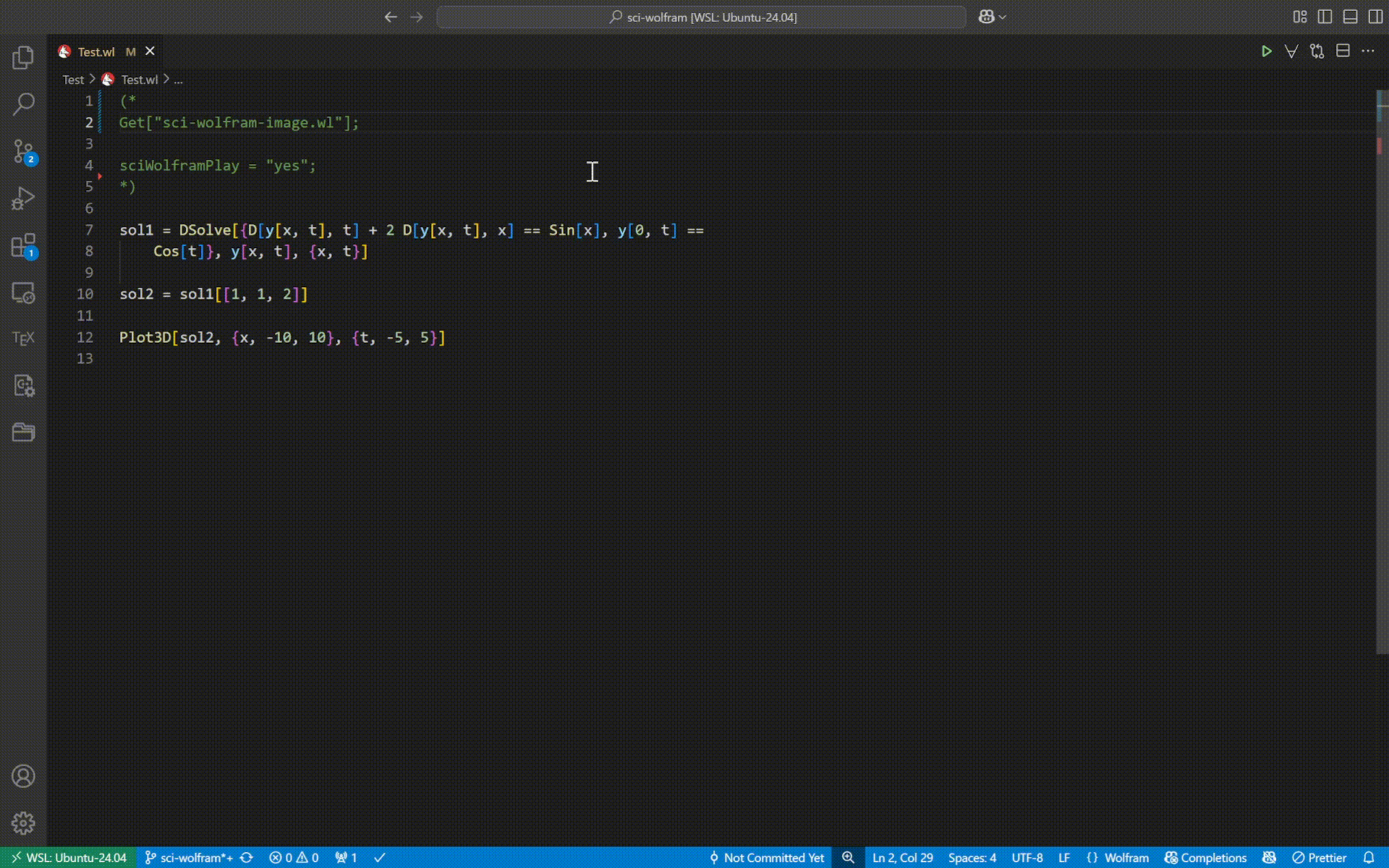
Task: Open the Run and Debug view
Action: tap(23, 198)
